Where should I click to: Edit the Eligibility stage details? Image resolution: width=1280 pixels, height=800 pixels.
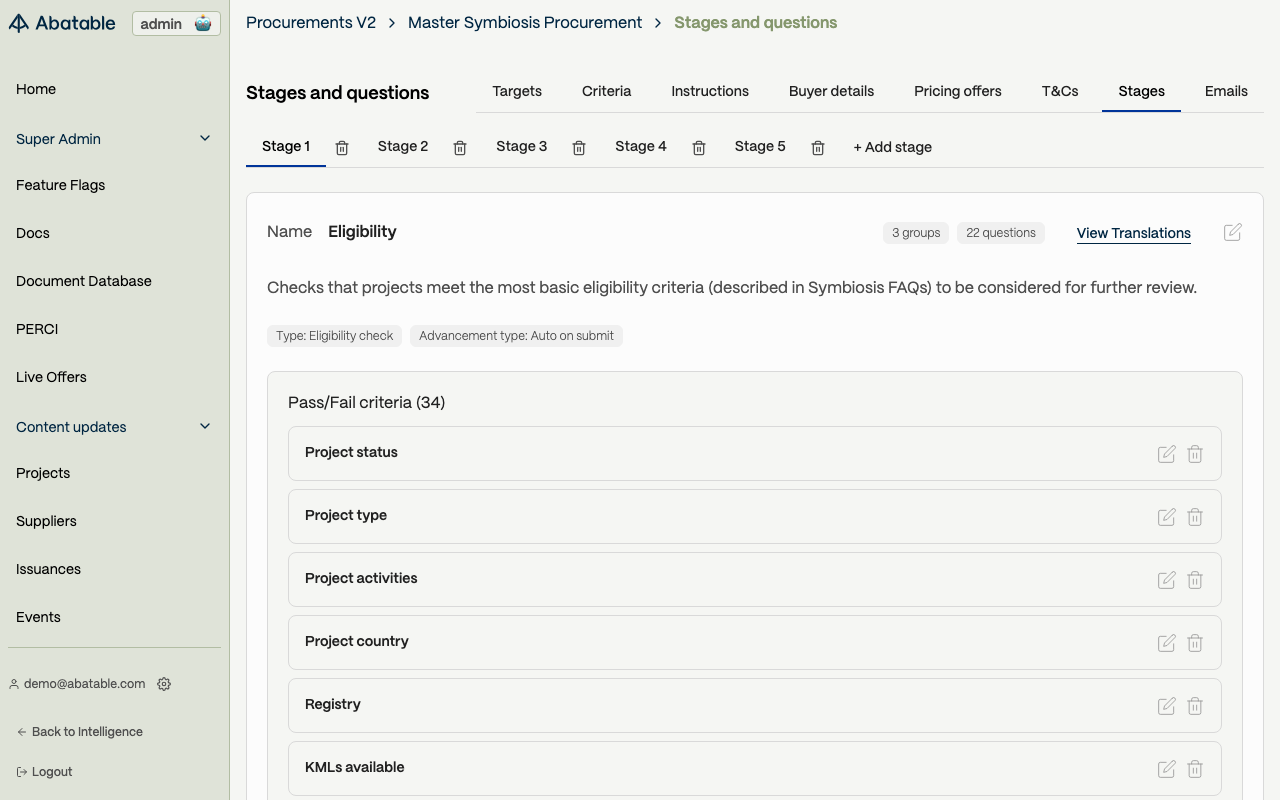coord(1233,232)
